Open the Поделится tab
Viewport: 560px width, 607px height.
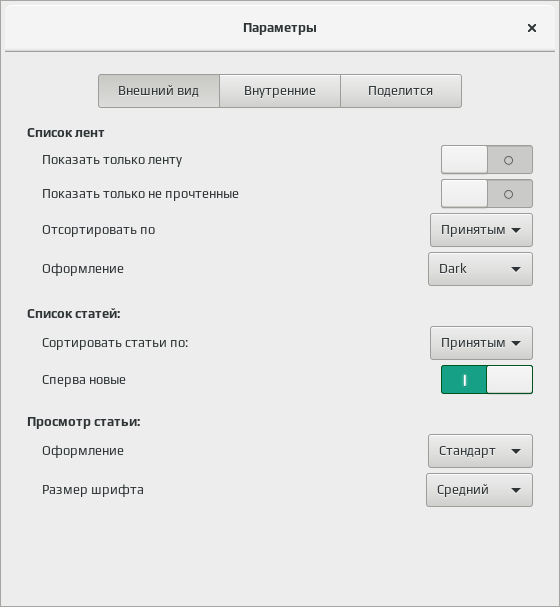[401, 91]
